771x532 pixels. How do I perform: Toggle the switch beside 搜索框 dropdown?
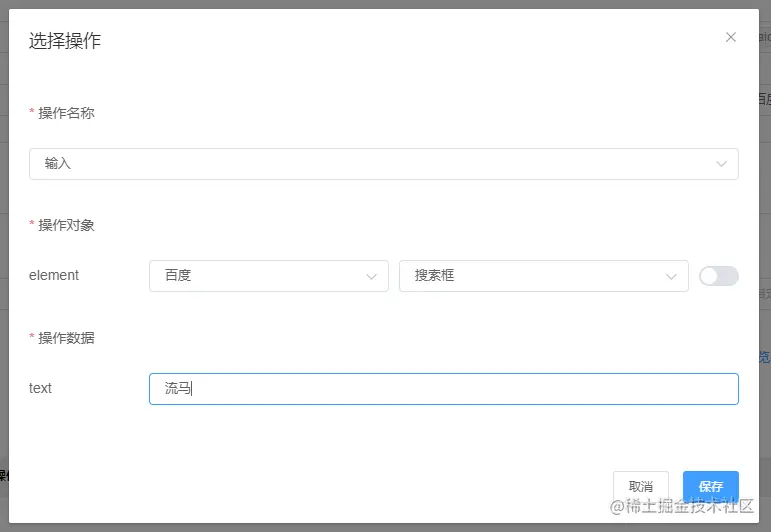click(x=719, y=276)
